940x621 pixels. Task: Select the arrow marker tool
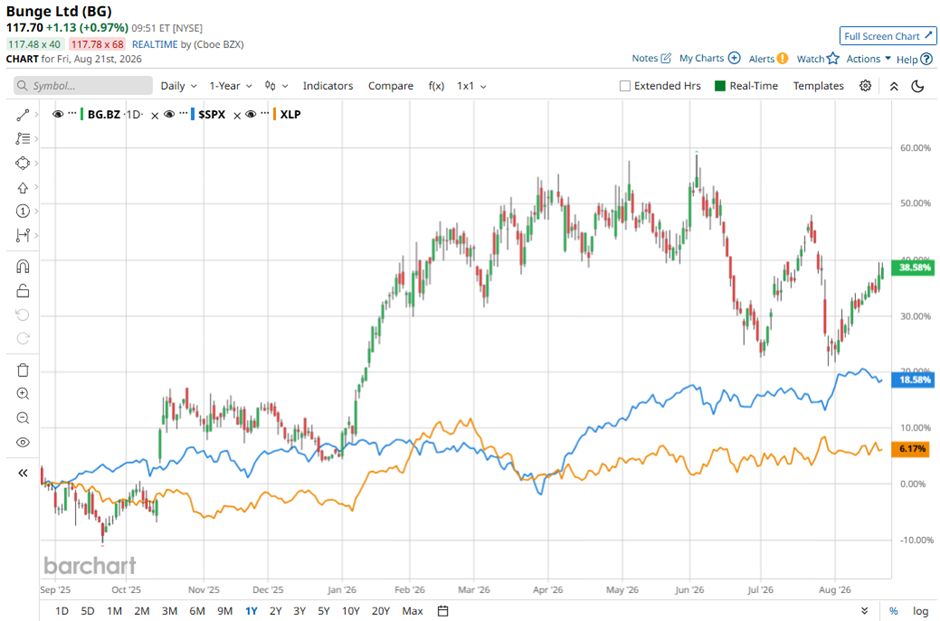click(x=23, y=188)
